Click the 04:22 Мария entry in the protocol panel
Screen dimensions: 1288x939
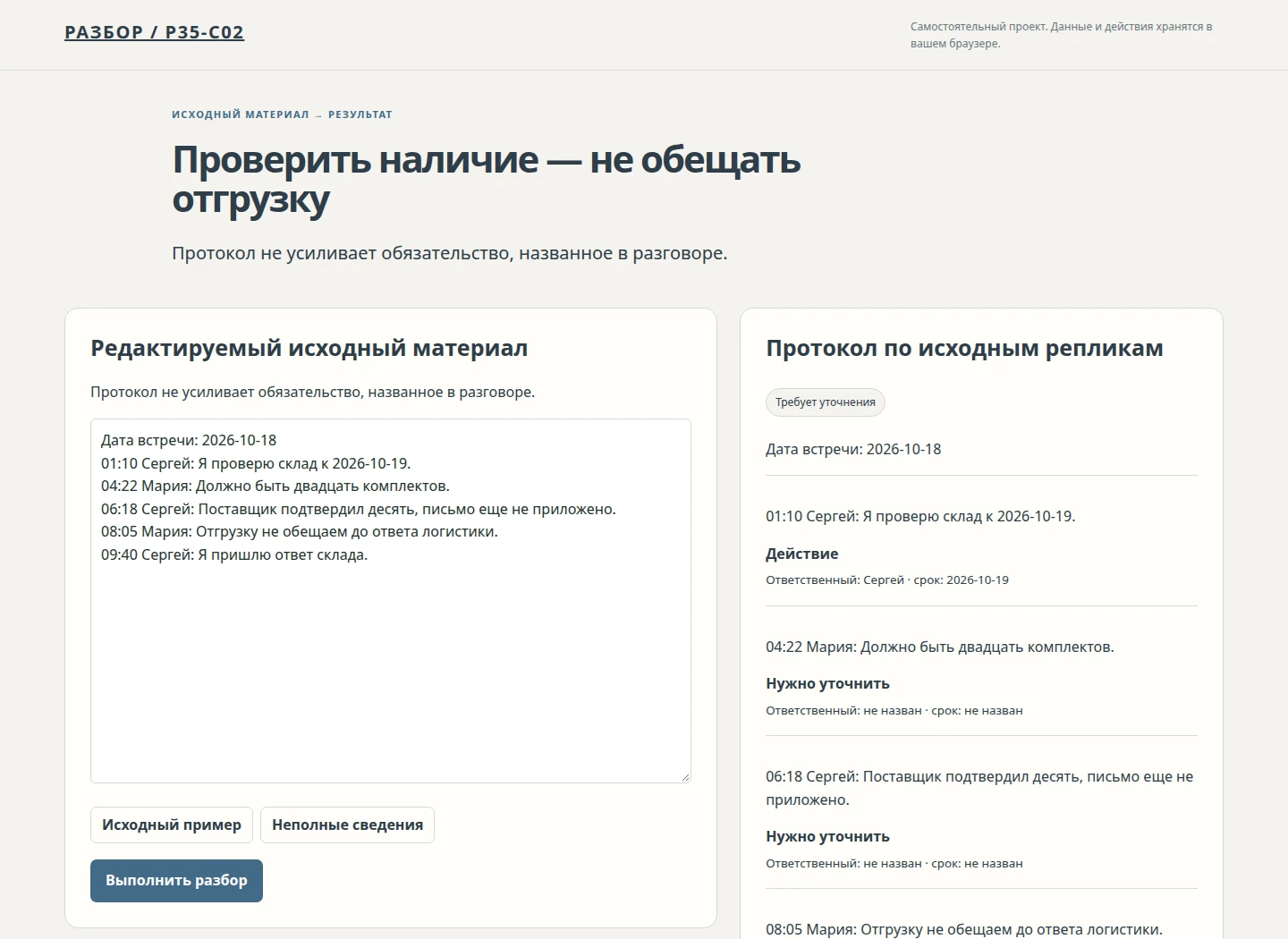click(x=940, y=647)
